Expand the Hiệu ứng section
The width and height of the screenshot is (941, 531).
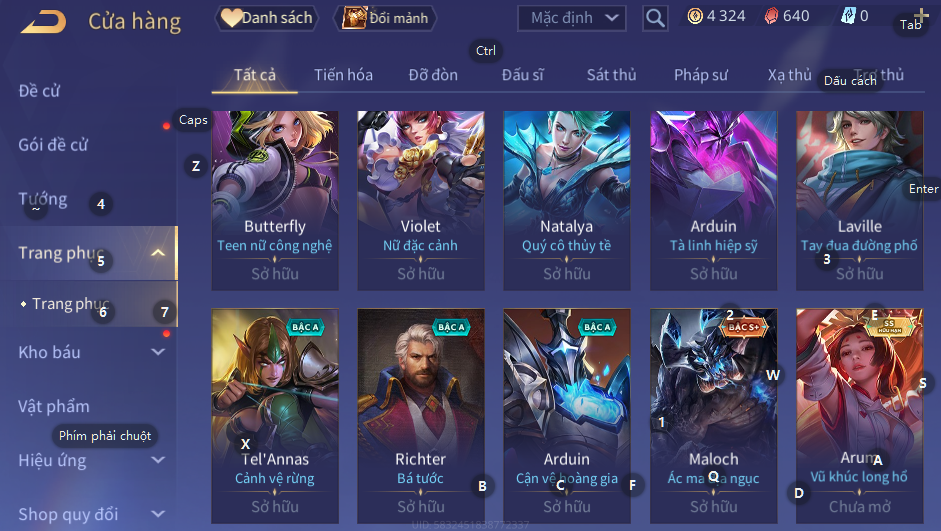click(x=158, y=460)
